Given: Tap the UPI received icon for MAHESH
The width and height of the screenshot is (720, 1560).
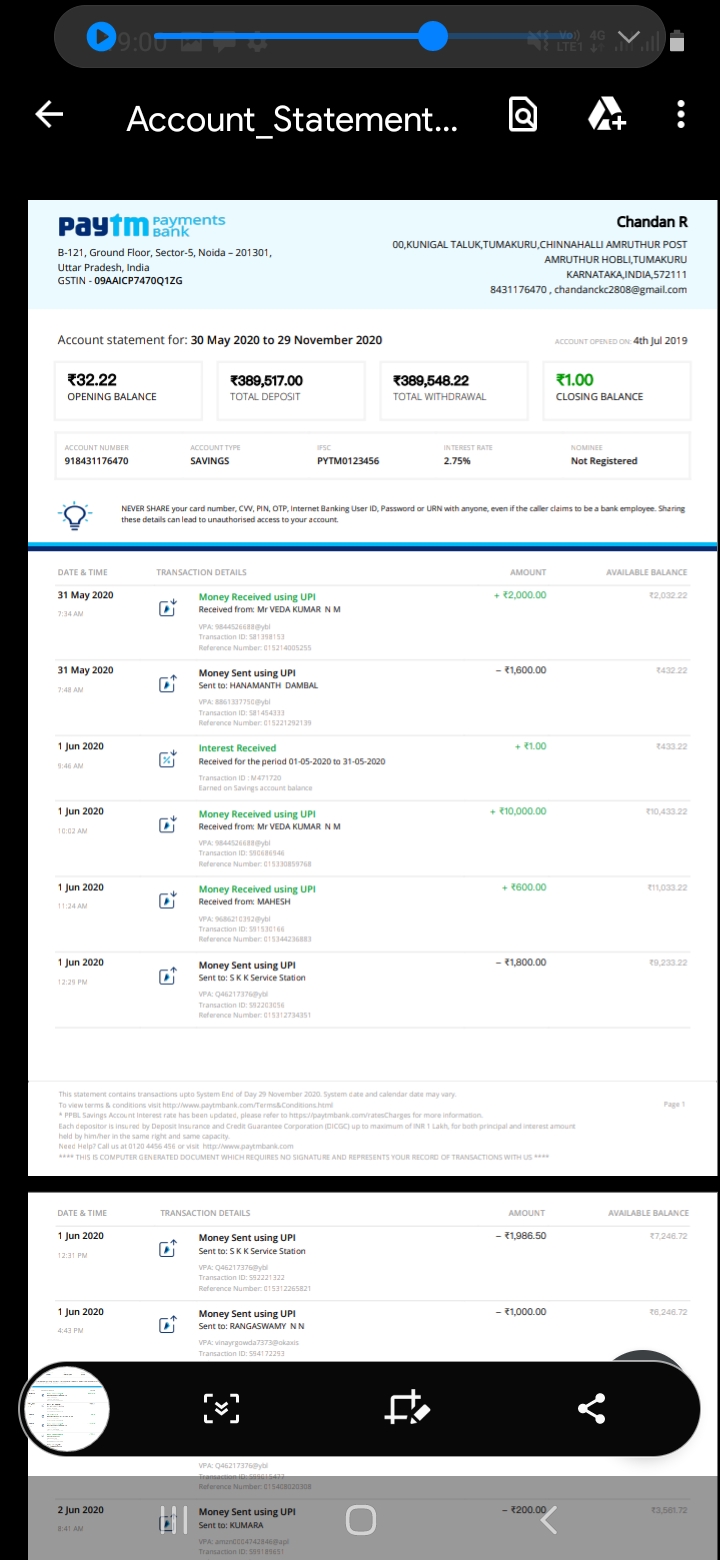Looking at the screenshot, I should coord(168,900).
